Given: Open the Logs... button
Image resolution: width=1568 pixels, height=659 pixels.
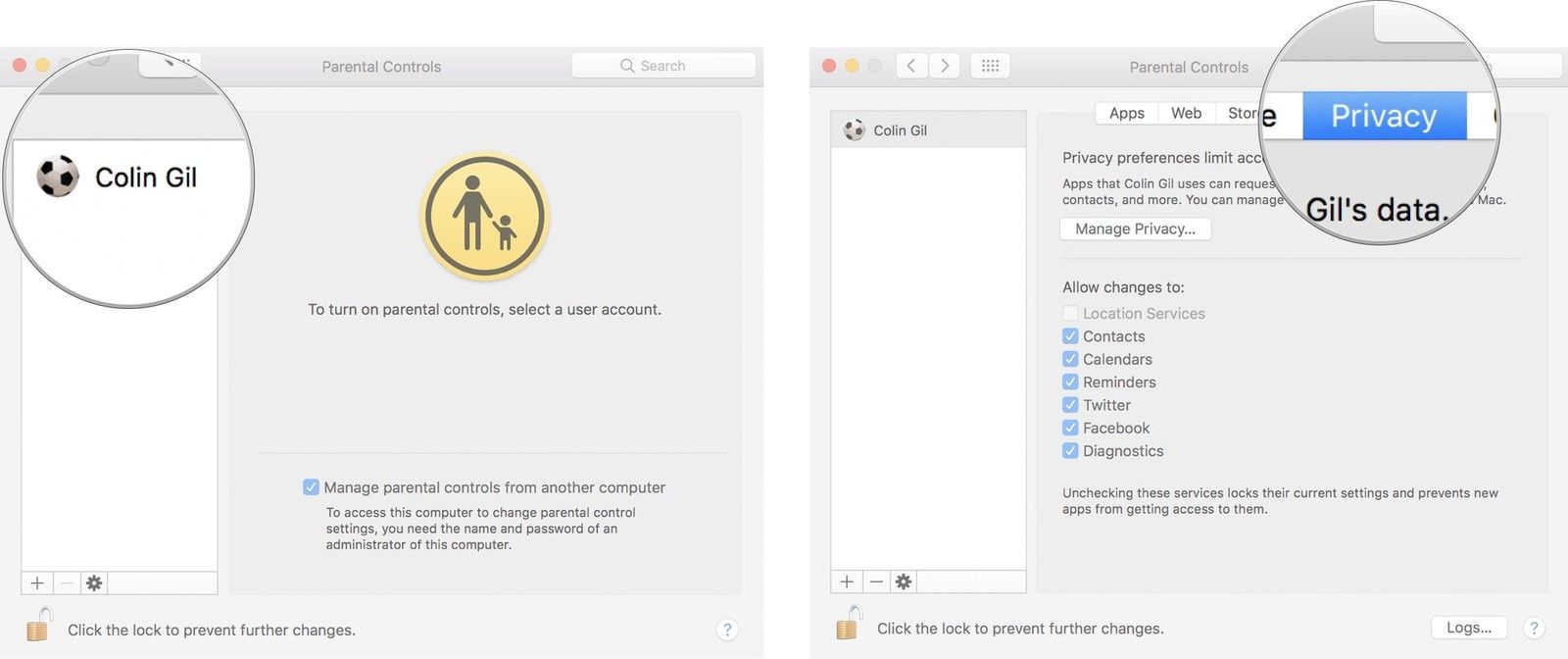Looking at the screenshot, I should 1468,628.
